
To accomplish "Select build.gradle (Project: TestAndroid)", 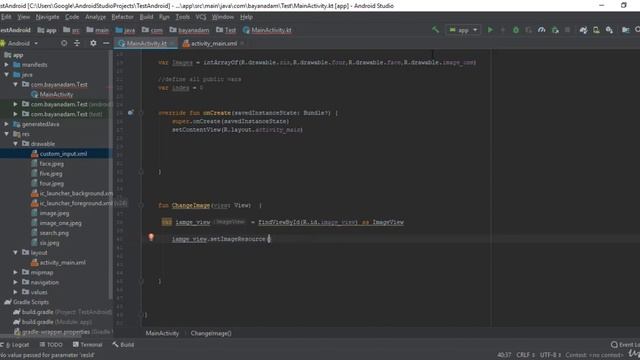I will point(62,312).
